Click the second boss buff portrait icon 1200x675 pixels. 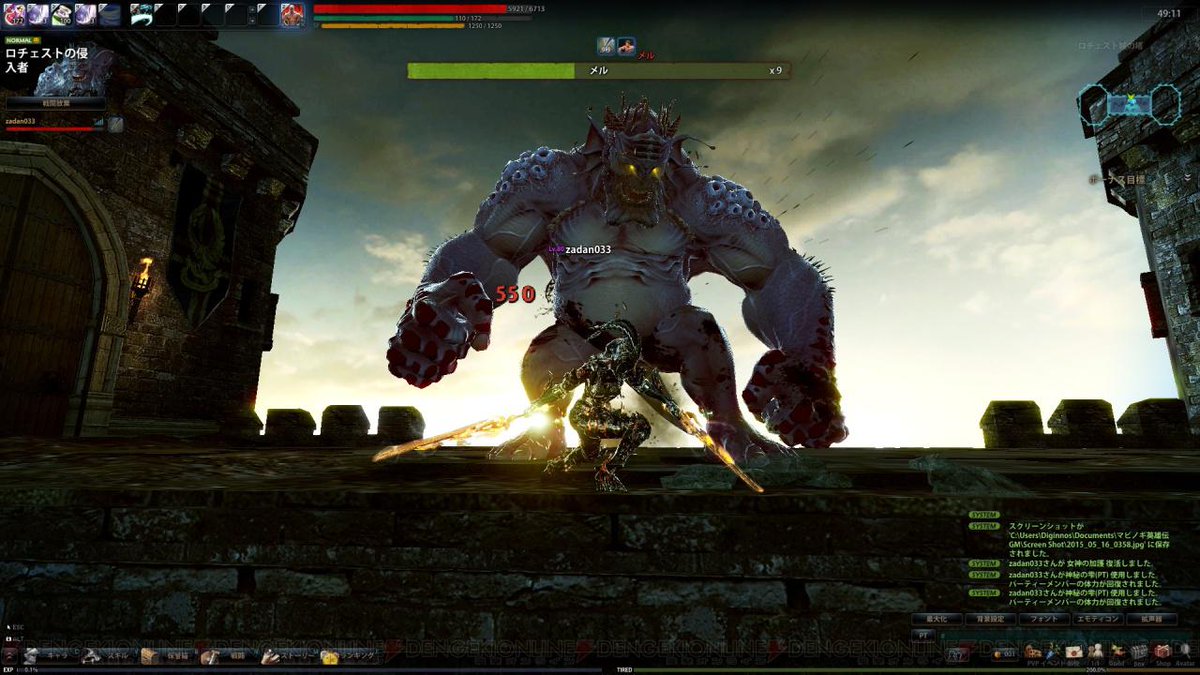pos(625,45)
